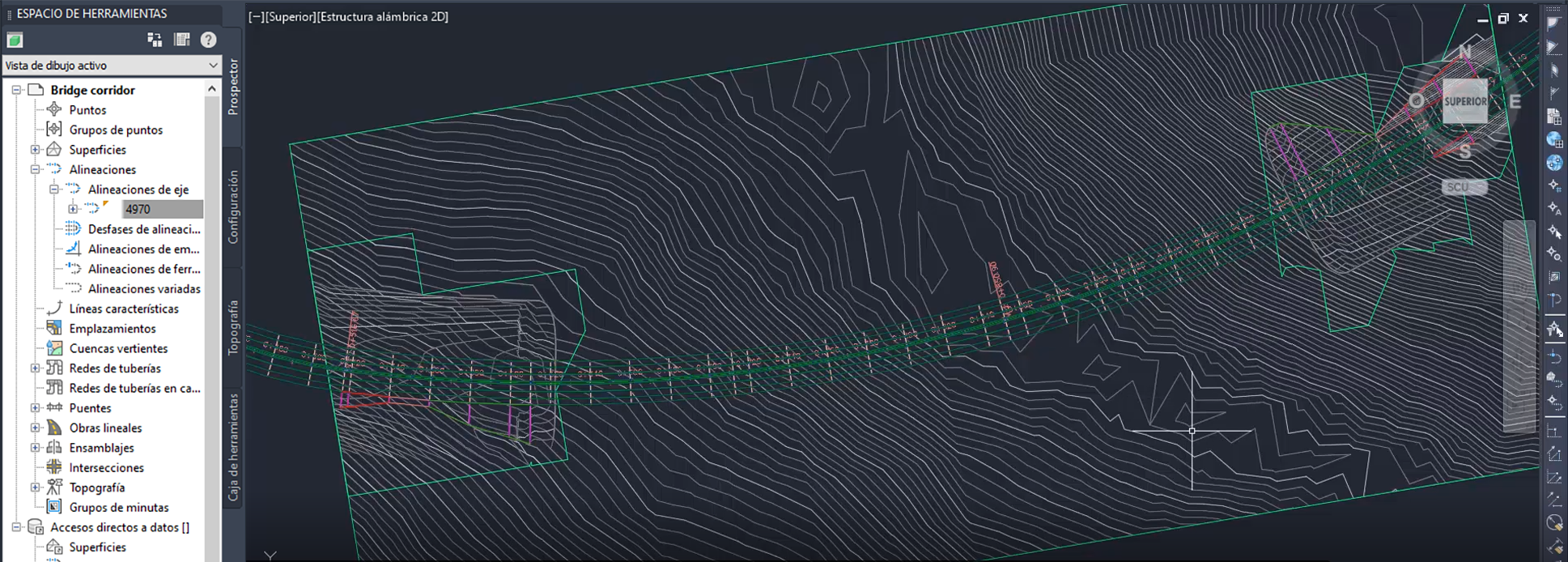Expand the Puentes node
This screenshot has width=1568, height=562.
(x=35, y=408)
